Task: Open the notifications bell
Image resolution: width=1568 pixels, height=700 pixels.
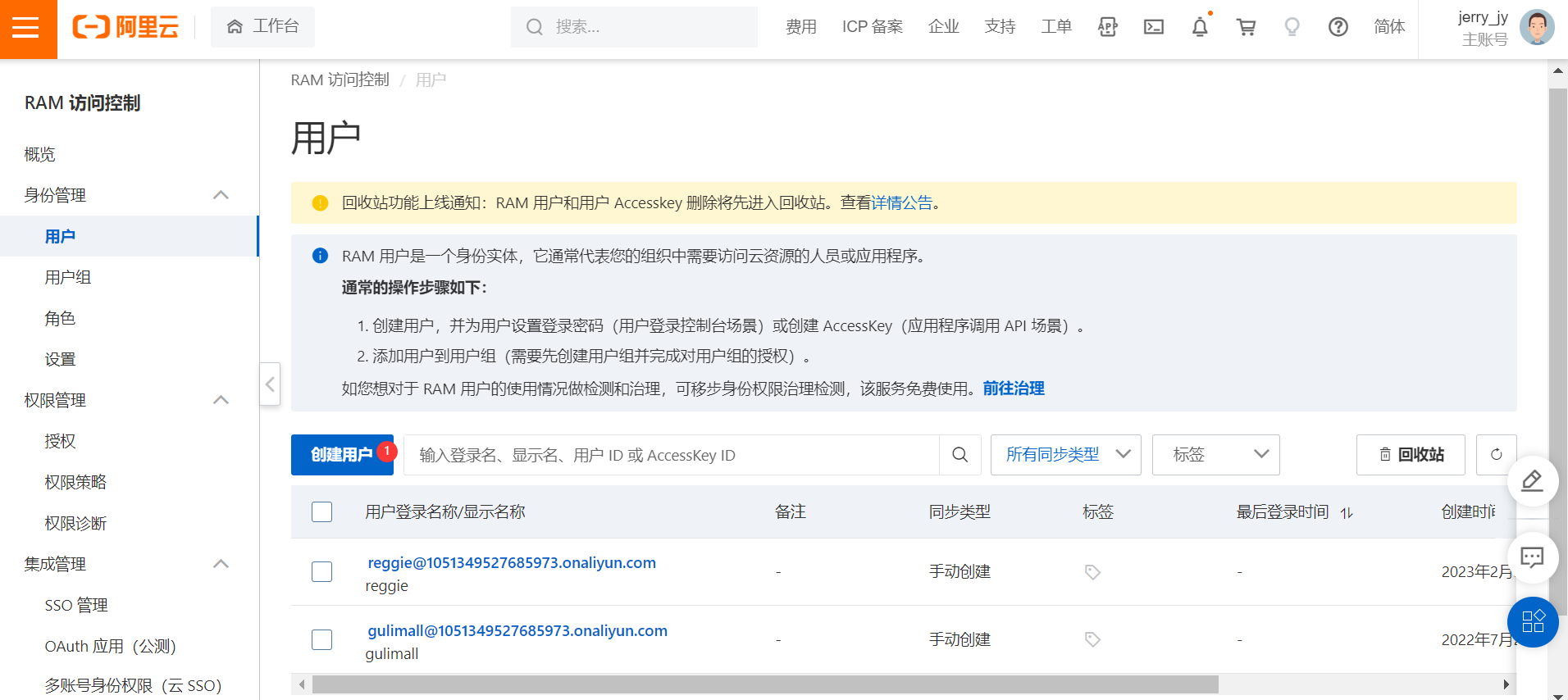Action: coord(1200,27)
